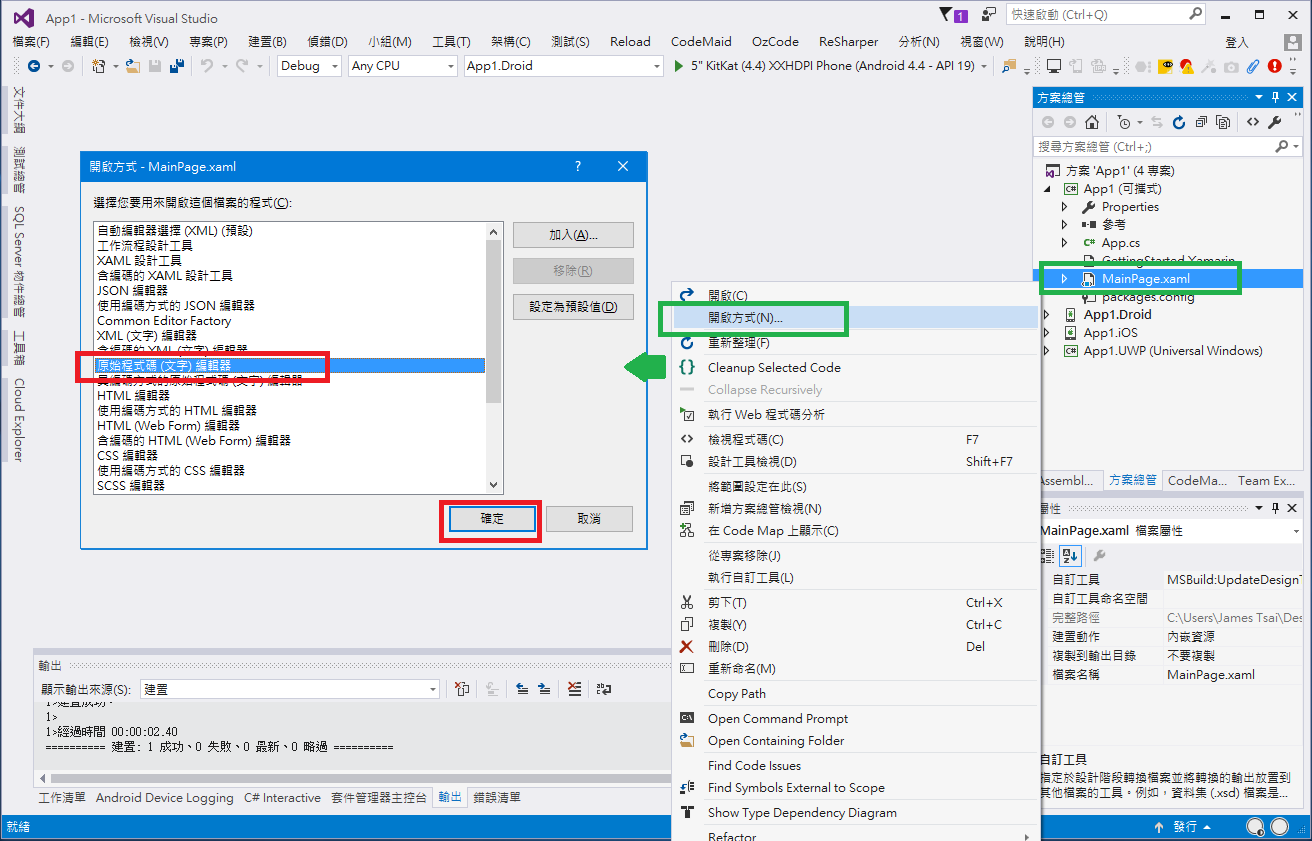Expand the App1.Droid project node
This screenshot has height=841, width=1312.
[x=1047, y=315]
